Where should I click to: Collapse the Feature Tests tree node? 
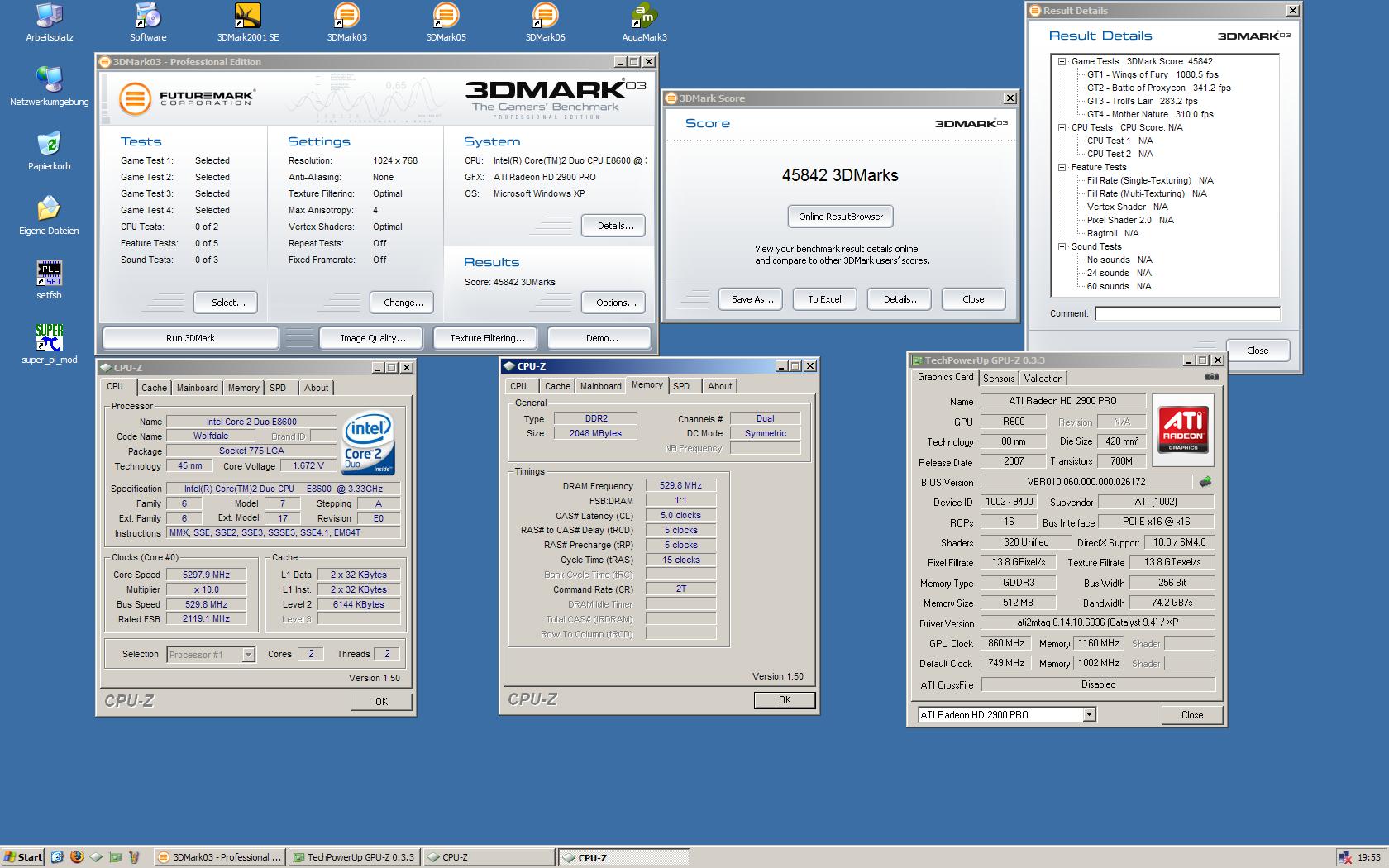(1062, 167)
